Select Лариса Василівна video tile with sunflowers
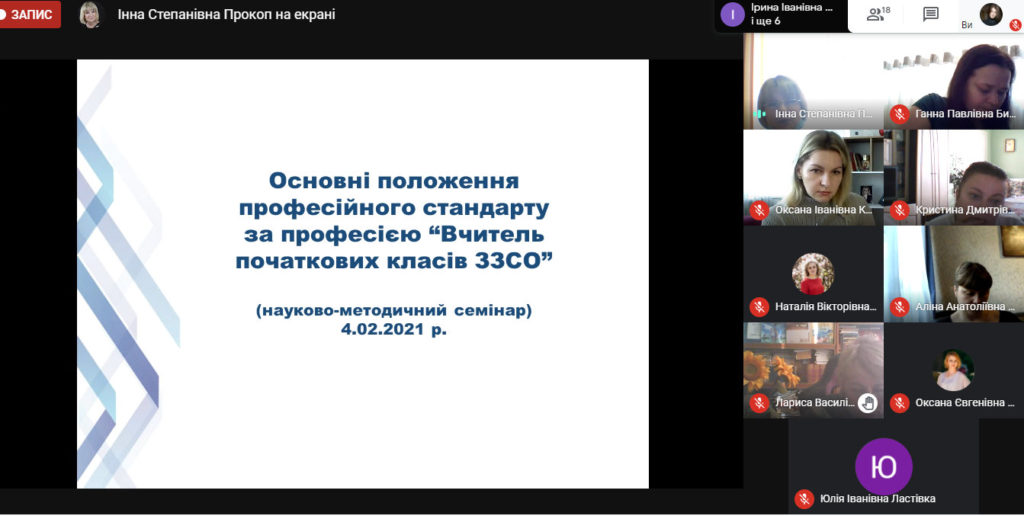This screenshot has width=1024, height=516. point(813,370)
